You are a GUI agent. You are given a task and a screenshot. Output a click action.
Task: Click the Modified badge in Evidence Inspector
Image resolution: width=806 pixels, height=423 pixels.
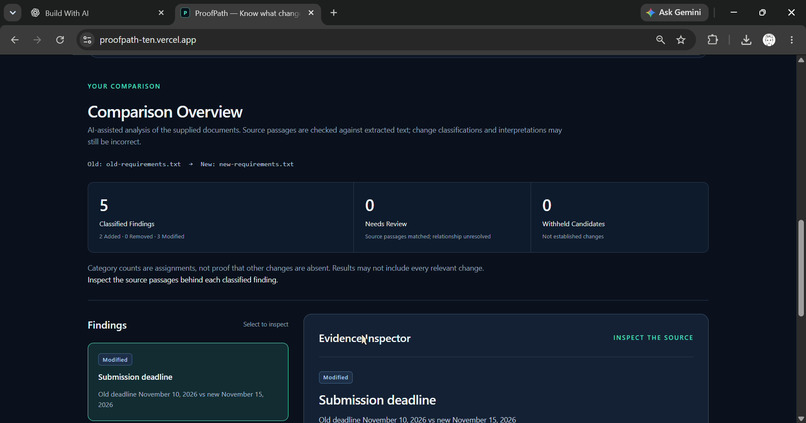pos(336,377)
